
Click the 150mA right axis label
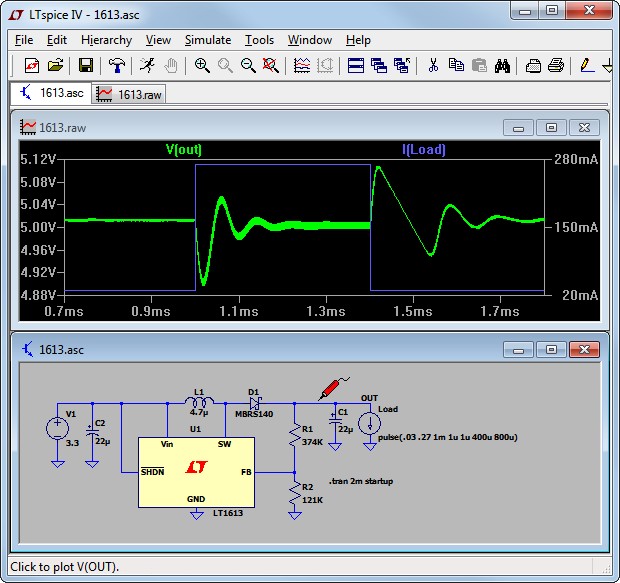(576, 227)
